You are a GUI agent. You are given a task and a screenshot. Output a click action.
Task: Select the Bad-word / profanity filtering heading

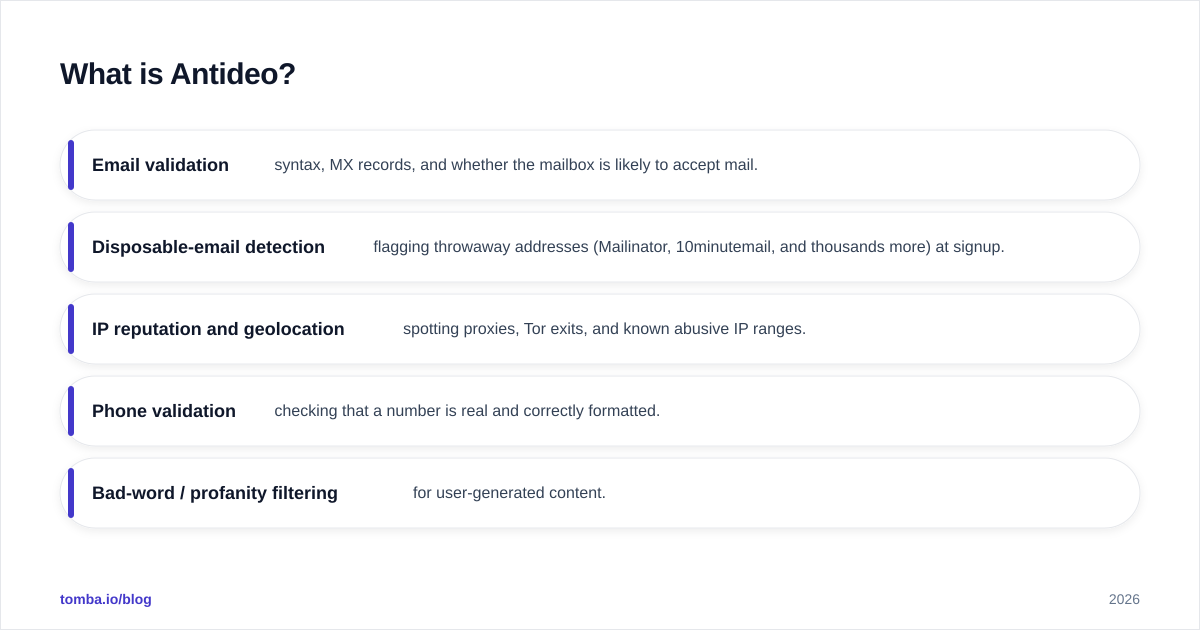[215, 493]
